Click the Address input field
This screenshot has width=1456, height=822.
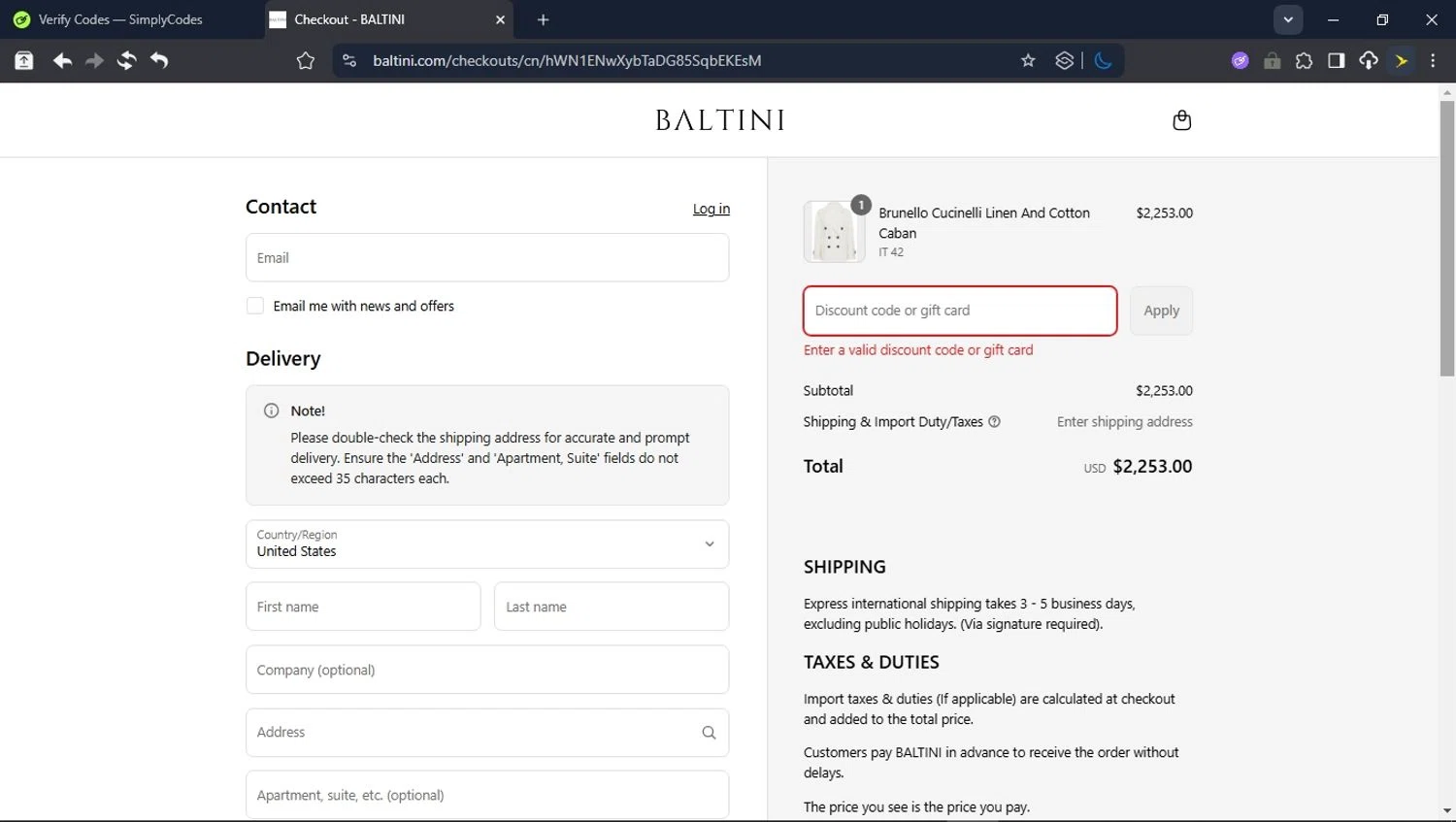487,733
